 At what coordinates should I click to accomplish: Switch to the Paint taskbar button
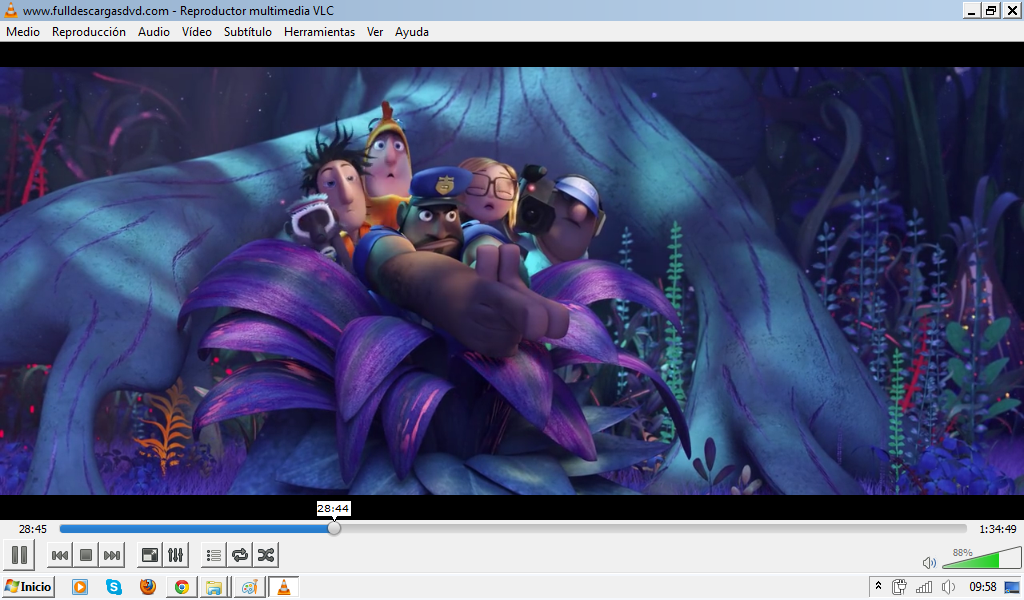point(249,587)
